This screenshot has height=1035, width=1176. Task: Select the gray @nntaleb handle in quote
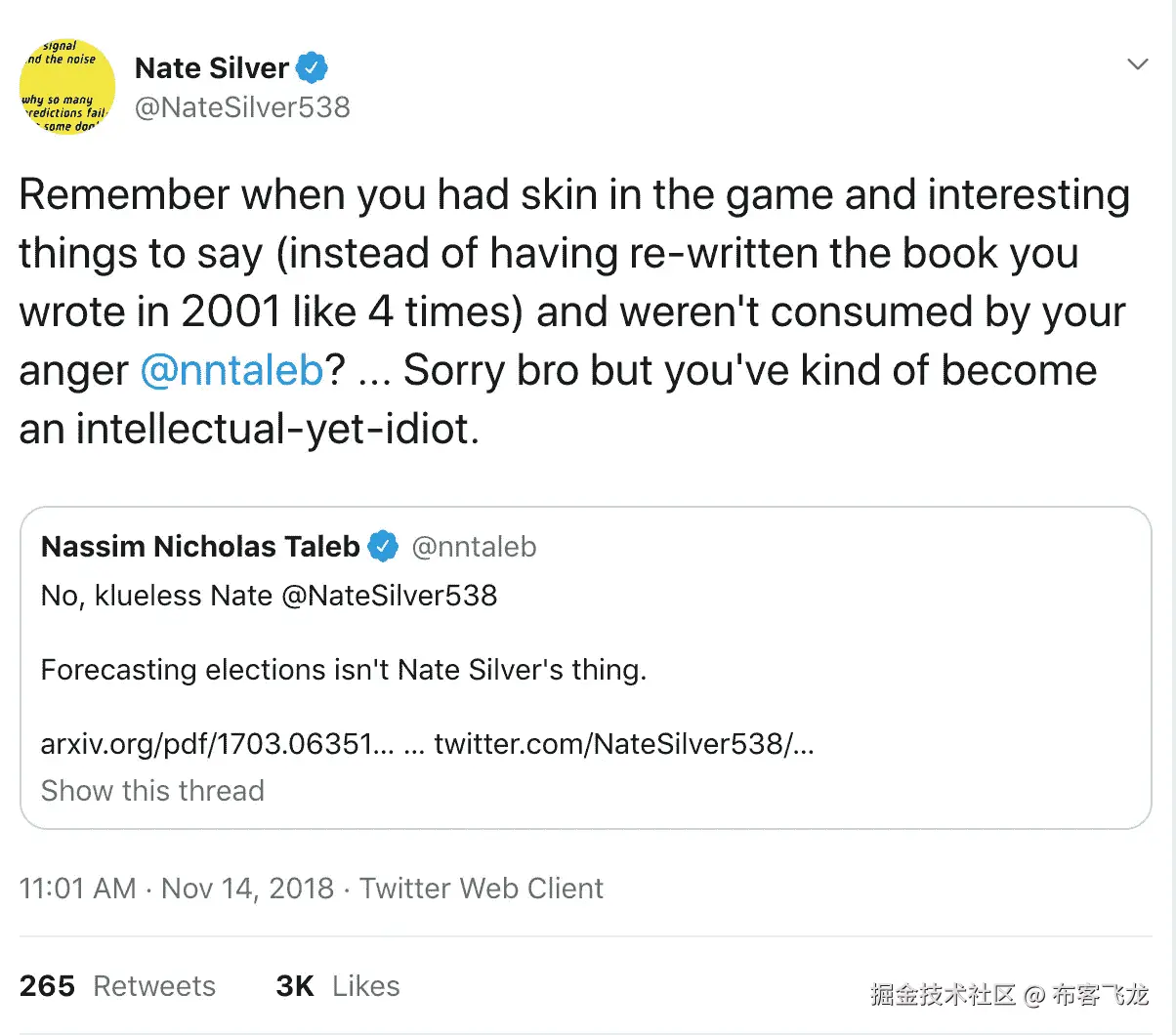[474, 547]
